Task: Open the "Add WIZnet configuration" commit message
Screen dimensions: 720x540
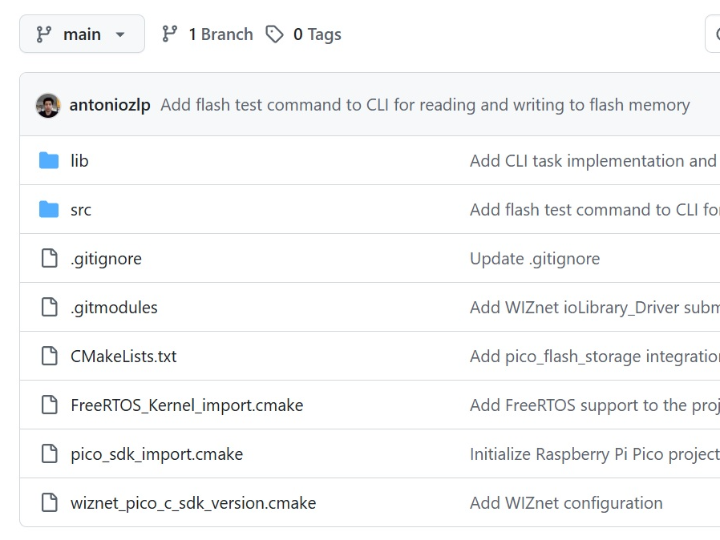Action: point(566,503)
